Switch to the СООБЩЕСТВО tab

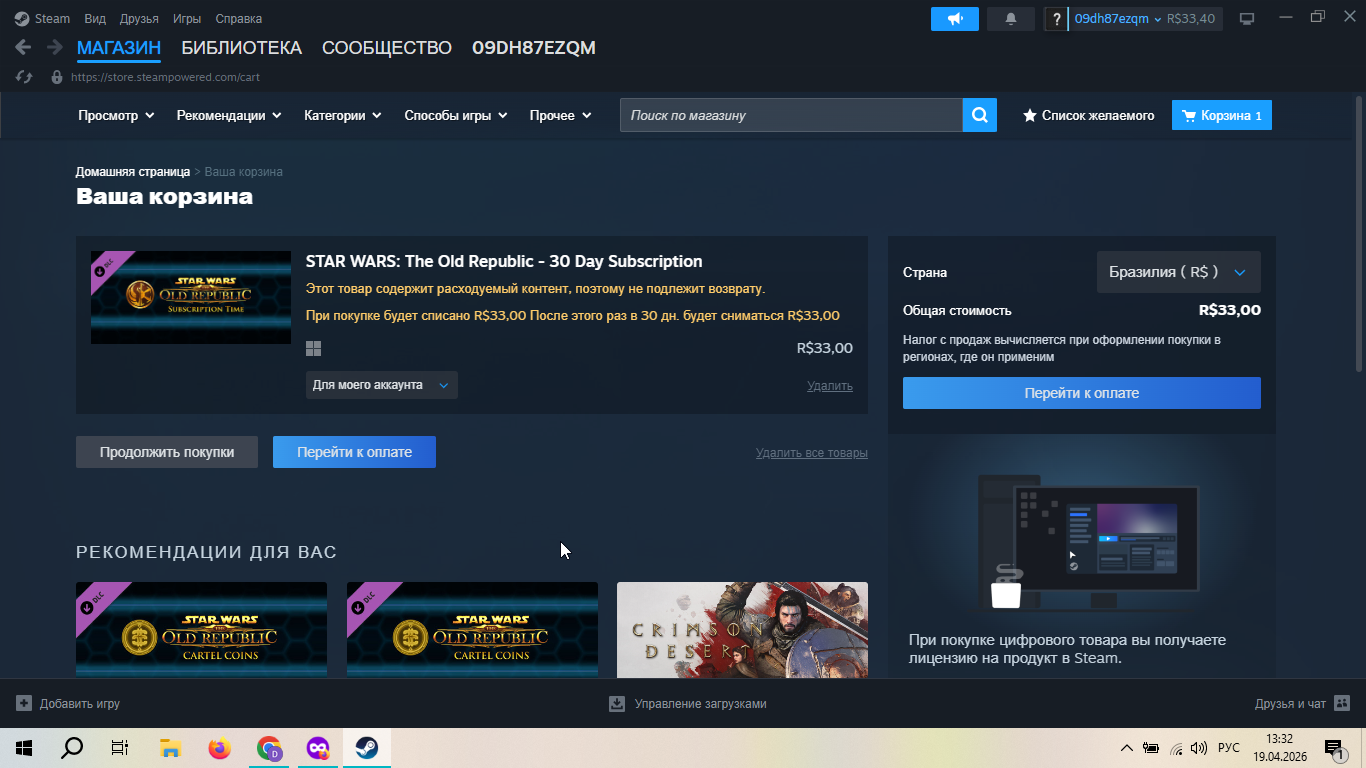[387, 48]
